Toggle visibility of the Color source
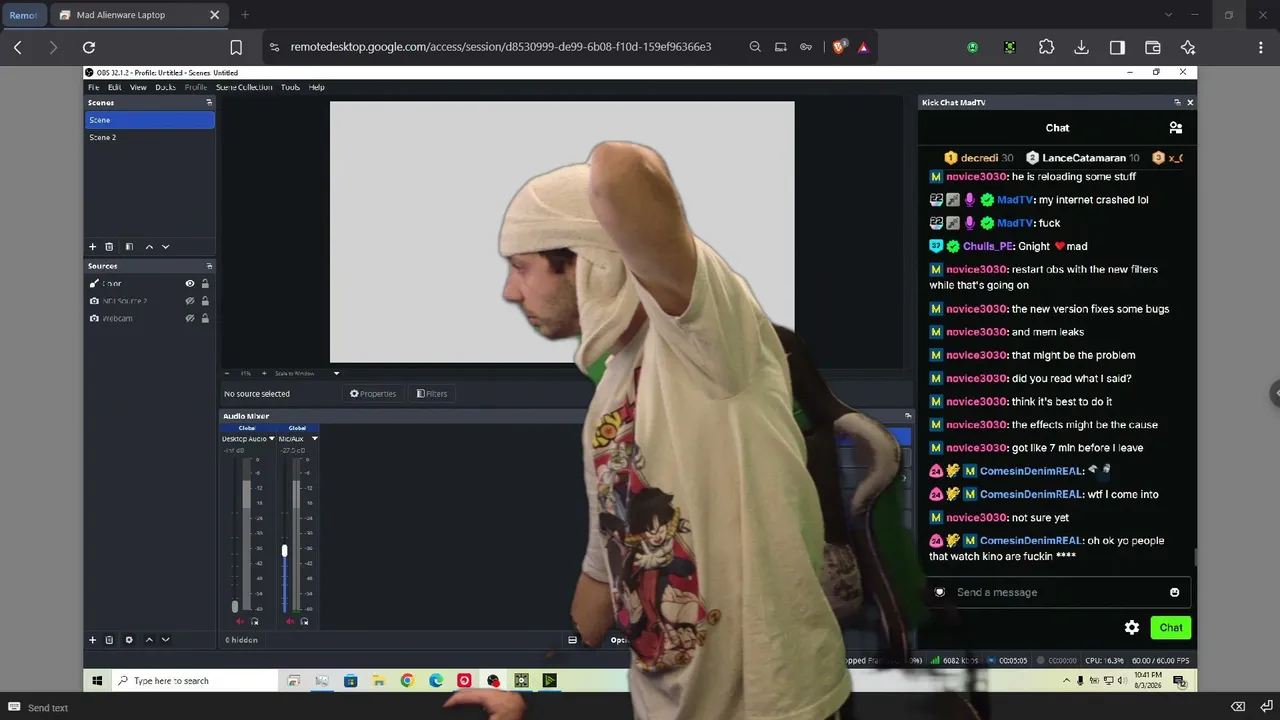 190,284
